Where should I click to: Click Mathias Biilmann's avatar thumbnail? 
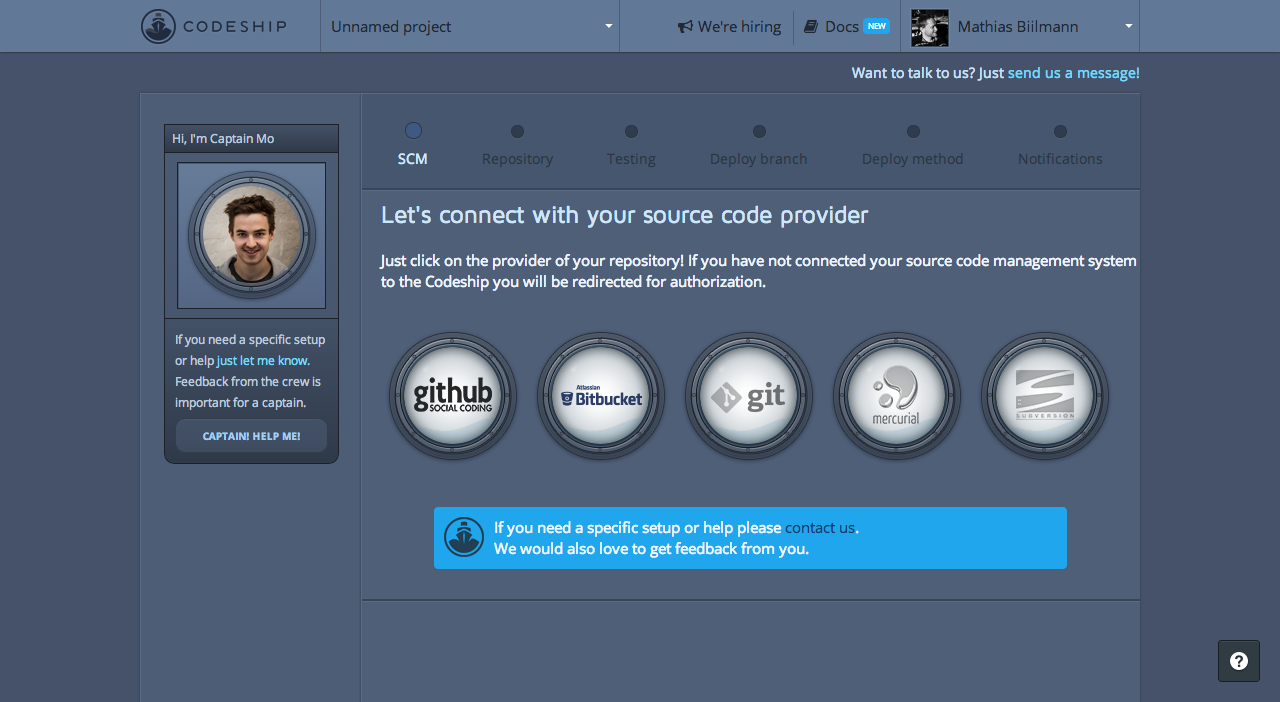click(x=930, y=27)
